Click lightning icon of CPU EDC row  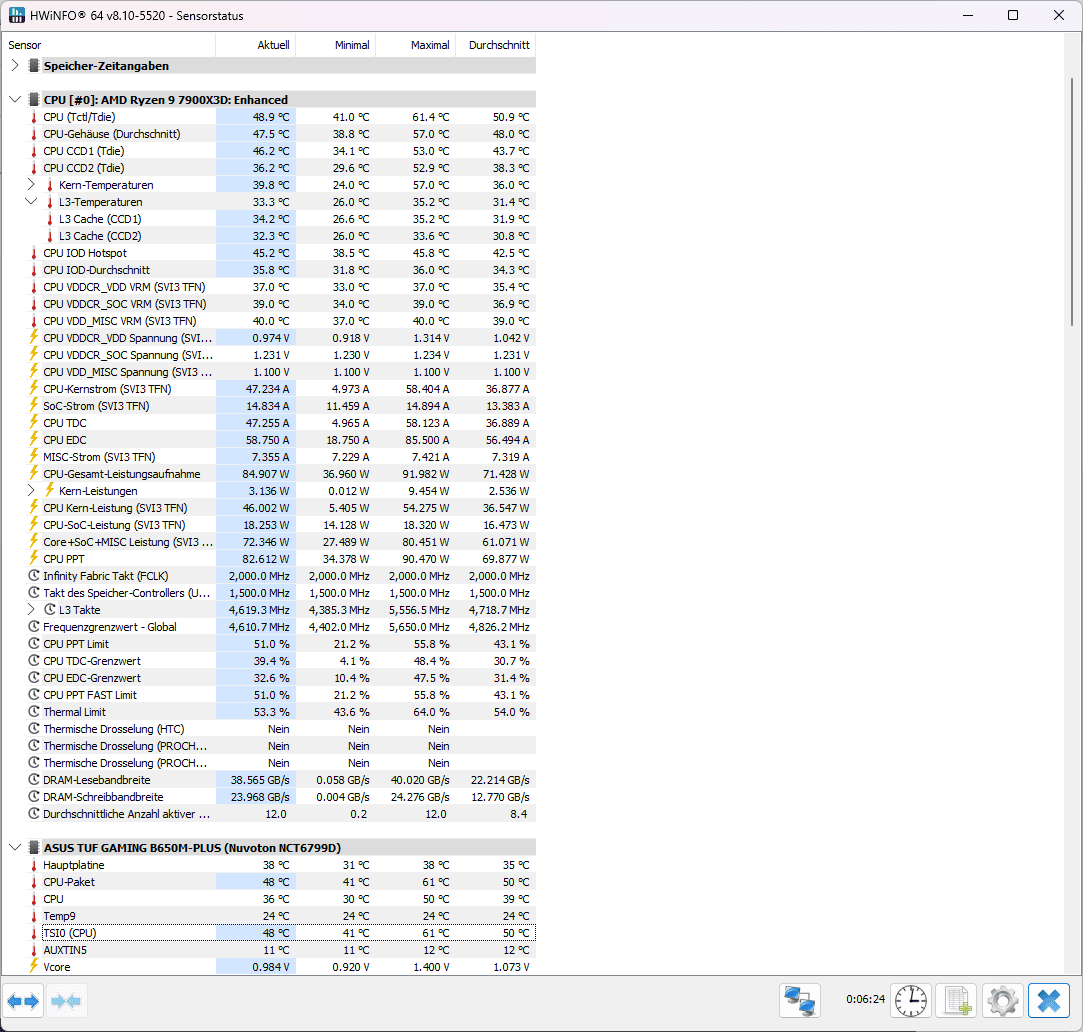coord(33,439)
